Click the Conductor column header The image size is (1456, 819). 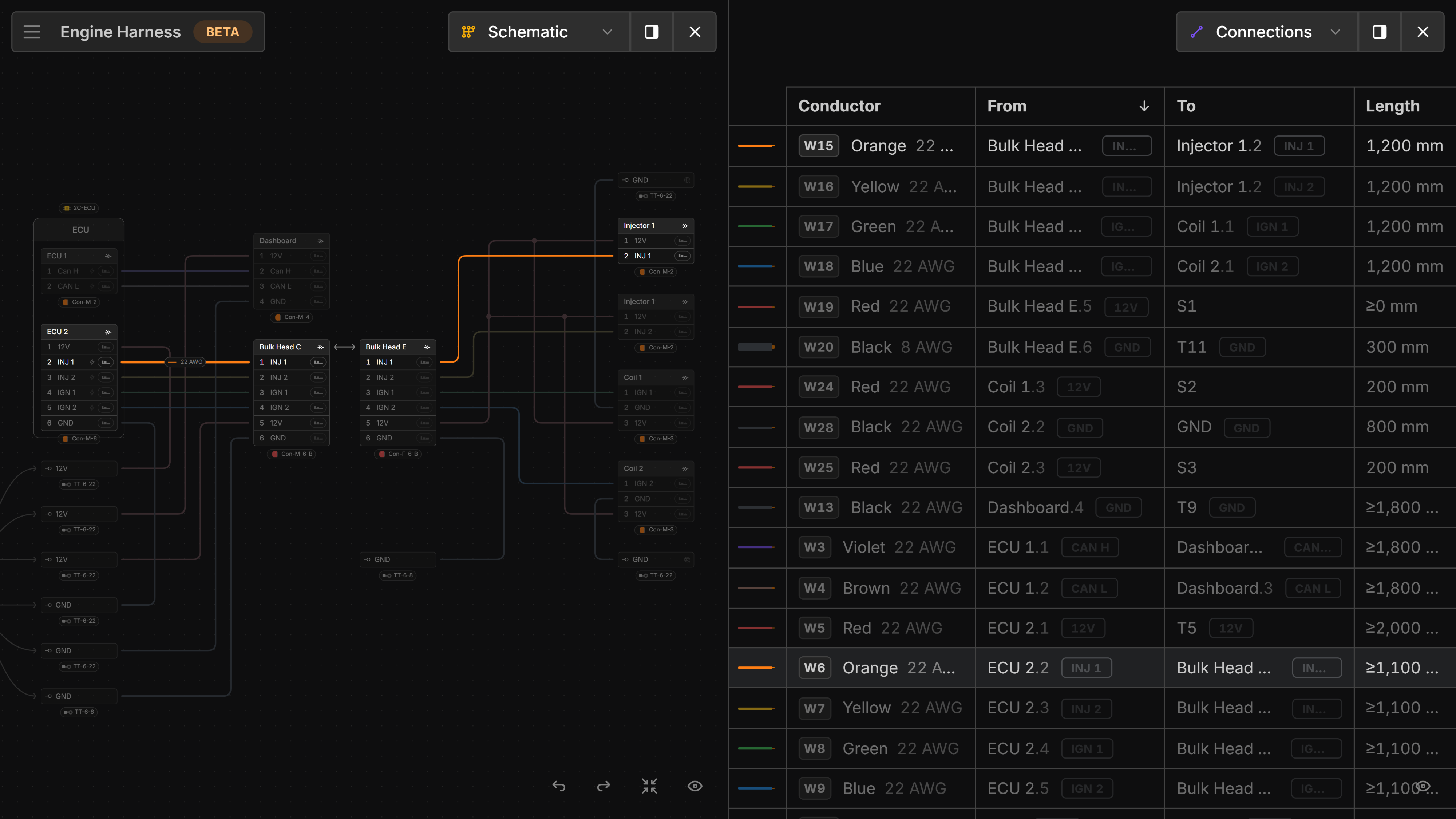click(x=839, y=106)
